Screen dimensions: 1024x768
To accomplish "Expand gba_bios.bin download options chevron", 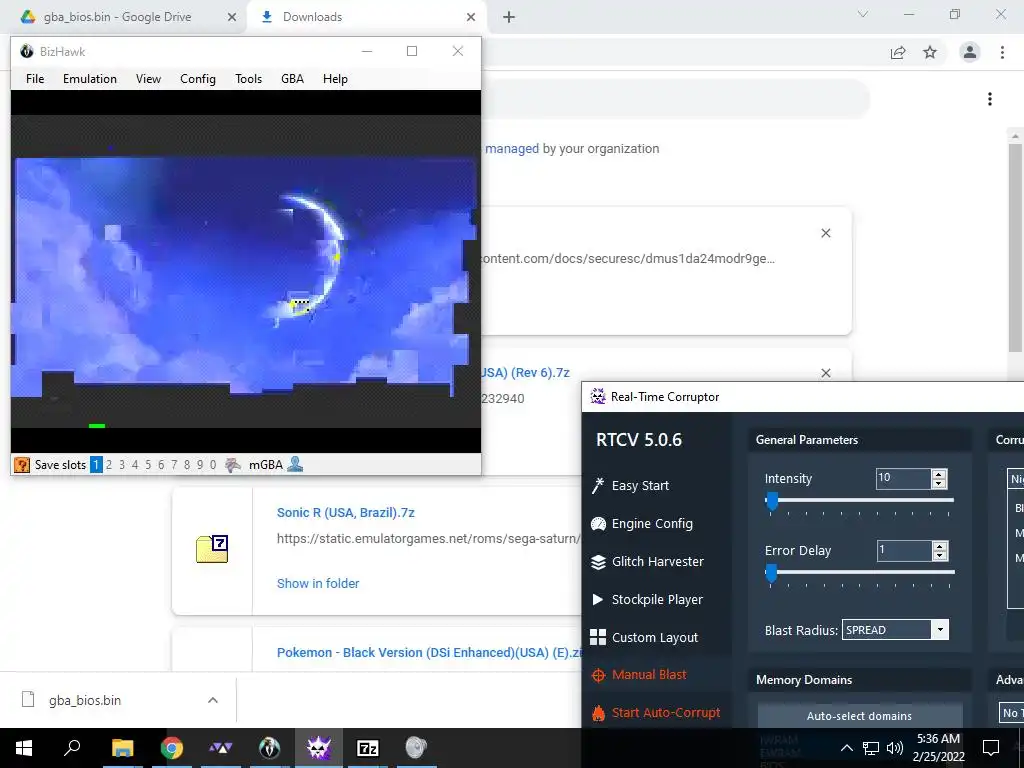I will [213, 700].
